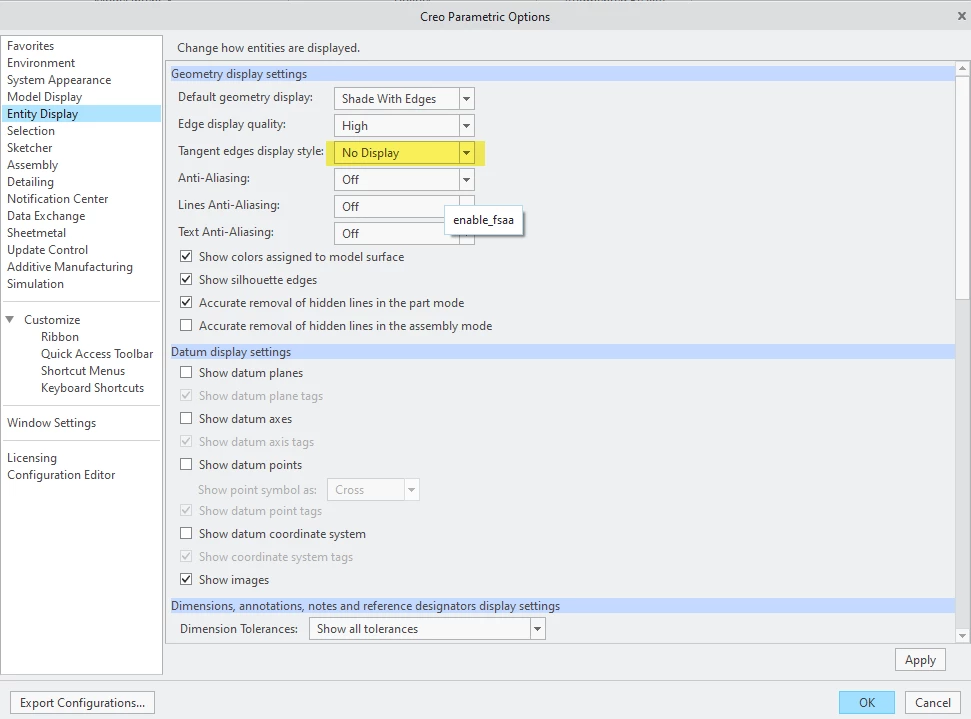Toggle Show coordinate system tags checkbox

pyautogui.click(x=186, y=556)
